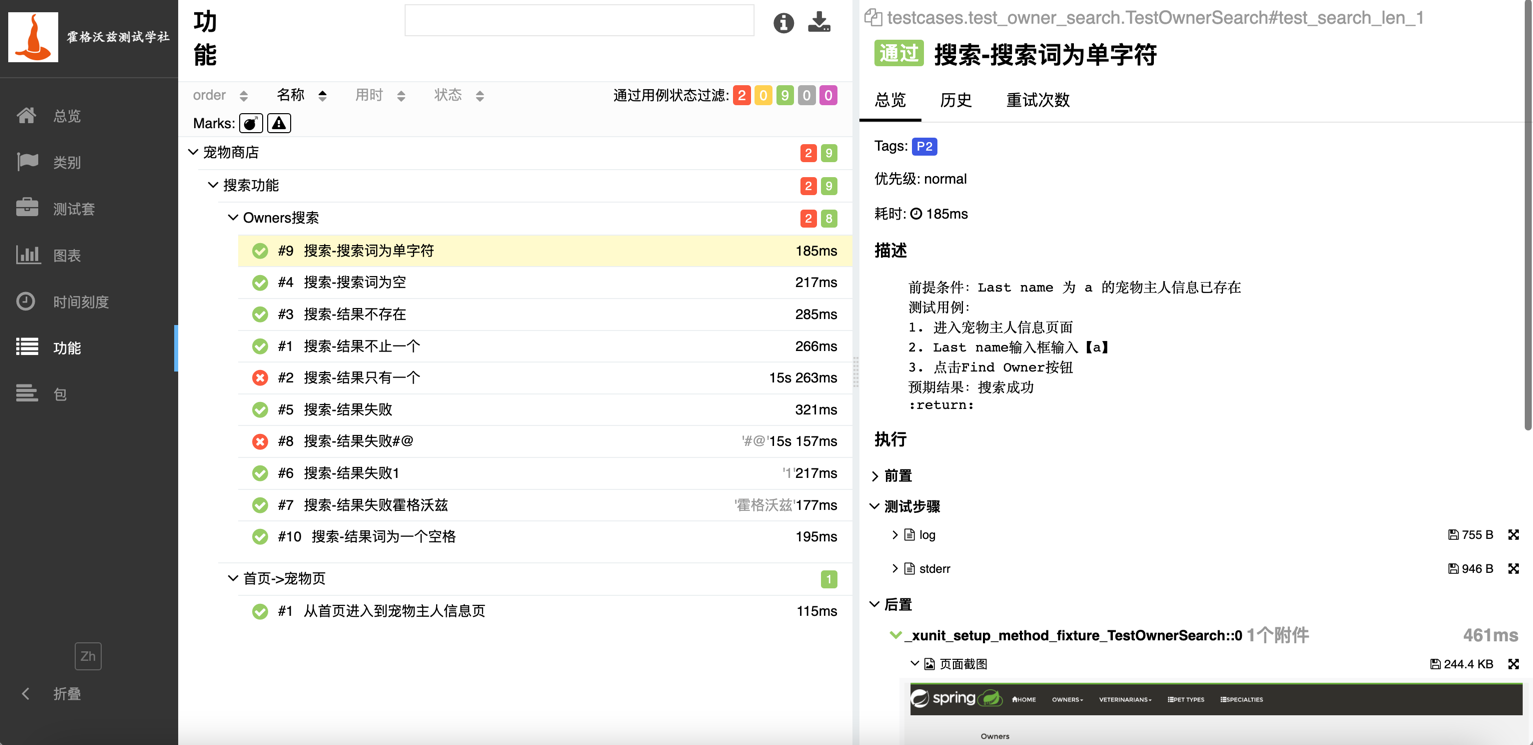The image size is (1533, 745).
Task: Show the info icon next to search box
Action: [783, 23]
